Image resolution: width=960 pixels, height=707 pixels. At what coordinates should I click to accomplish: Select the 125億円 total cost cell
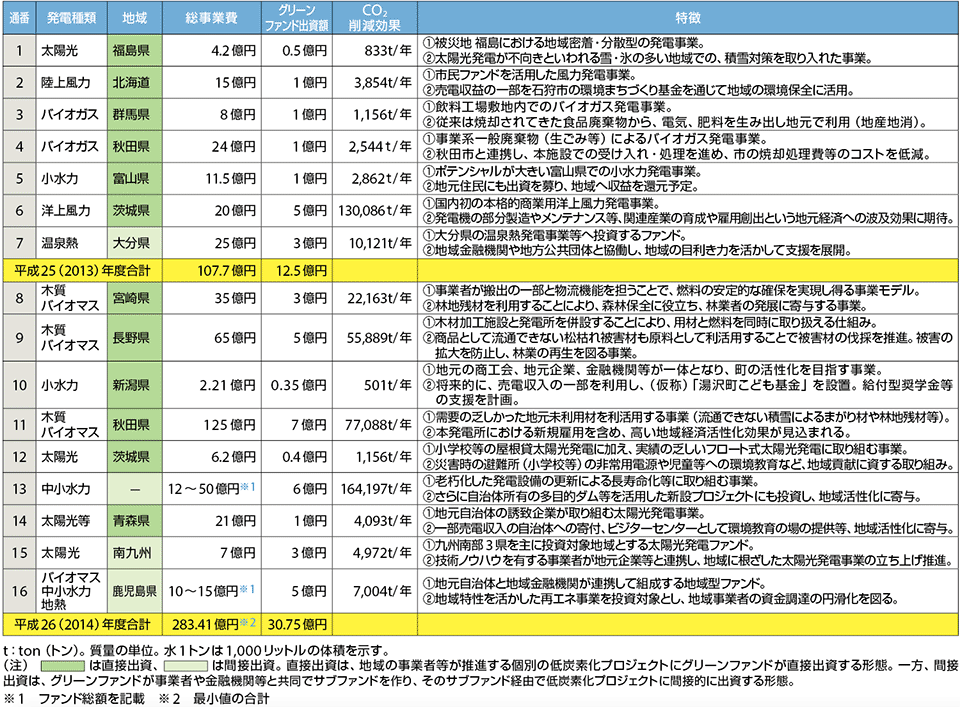[212, 425]
